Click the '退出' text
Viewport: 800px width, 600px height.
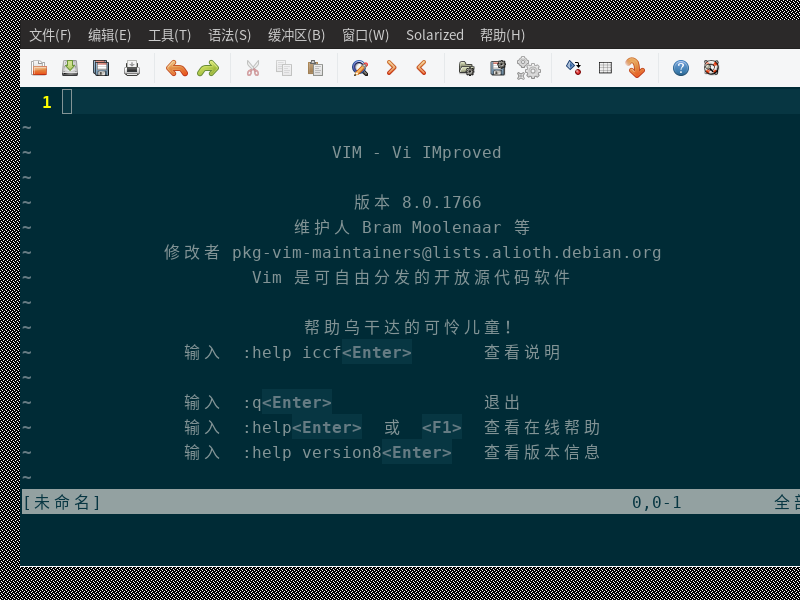[502, 403]
